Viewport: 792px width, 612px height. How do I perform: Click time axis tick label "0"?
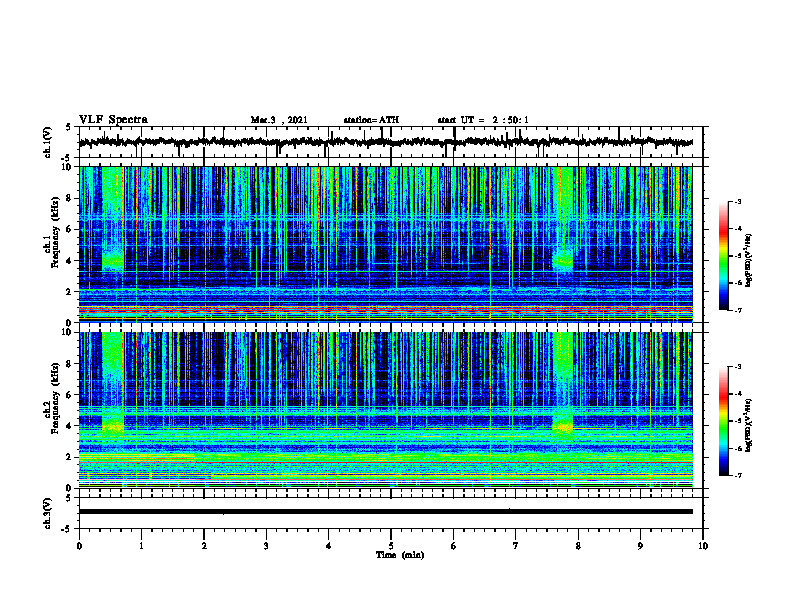click(79, 546)
